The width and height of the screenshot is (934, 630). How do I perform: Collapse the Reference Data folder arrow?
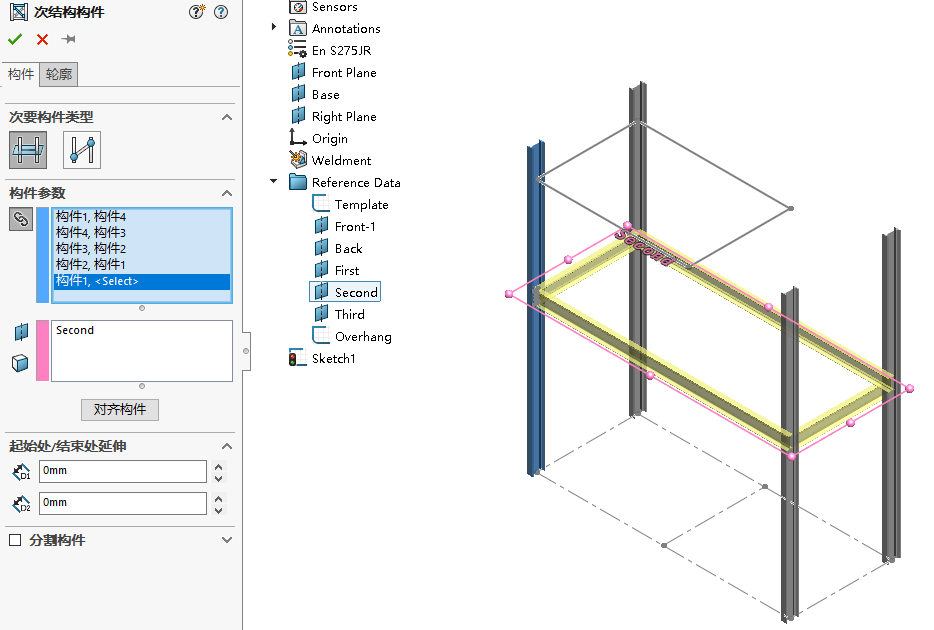272,182
